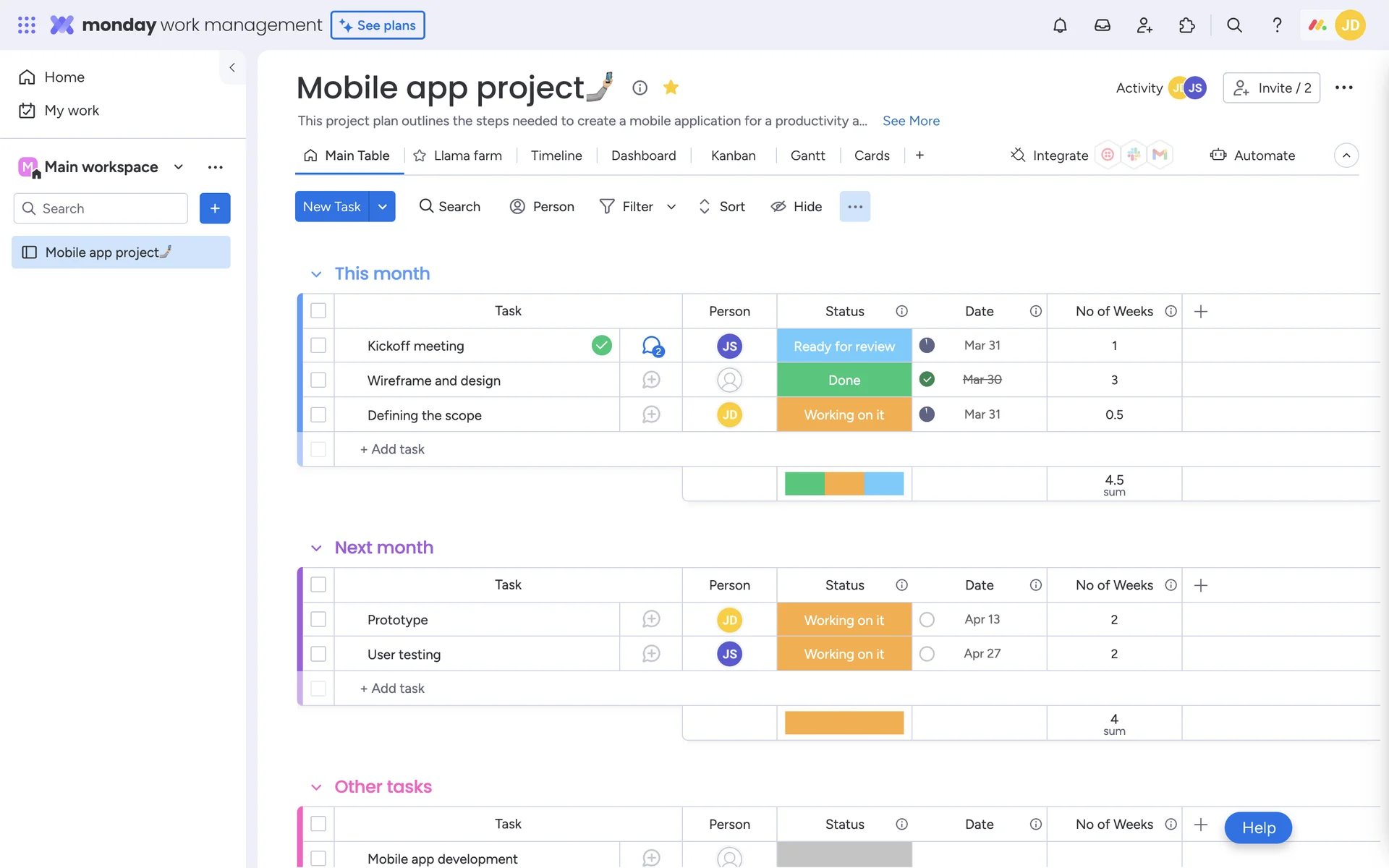1389x868 pixels.
Task: Collapse the left sidebar
Action: click(x=232, y=67)
